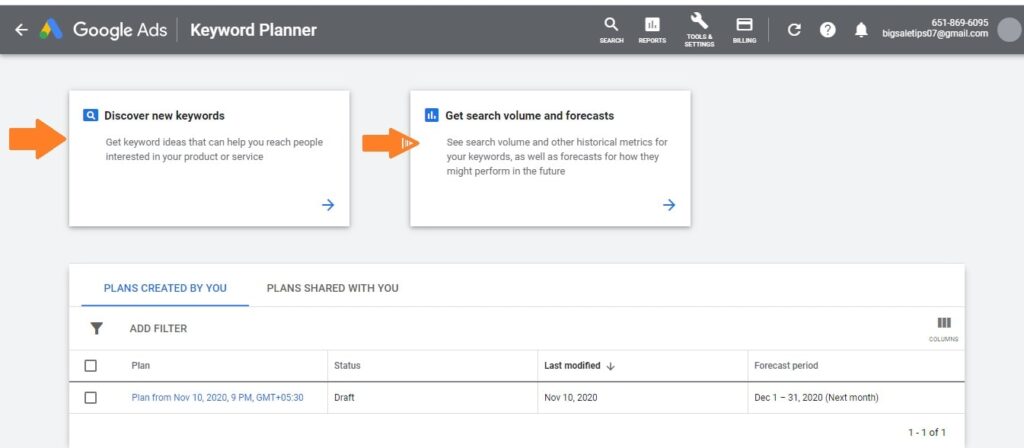Screen dimensions: 1024x448
Task: Click arrow on search volume and forecasts card
Action: (x=669, y=205)
